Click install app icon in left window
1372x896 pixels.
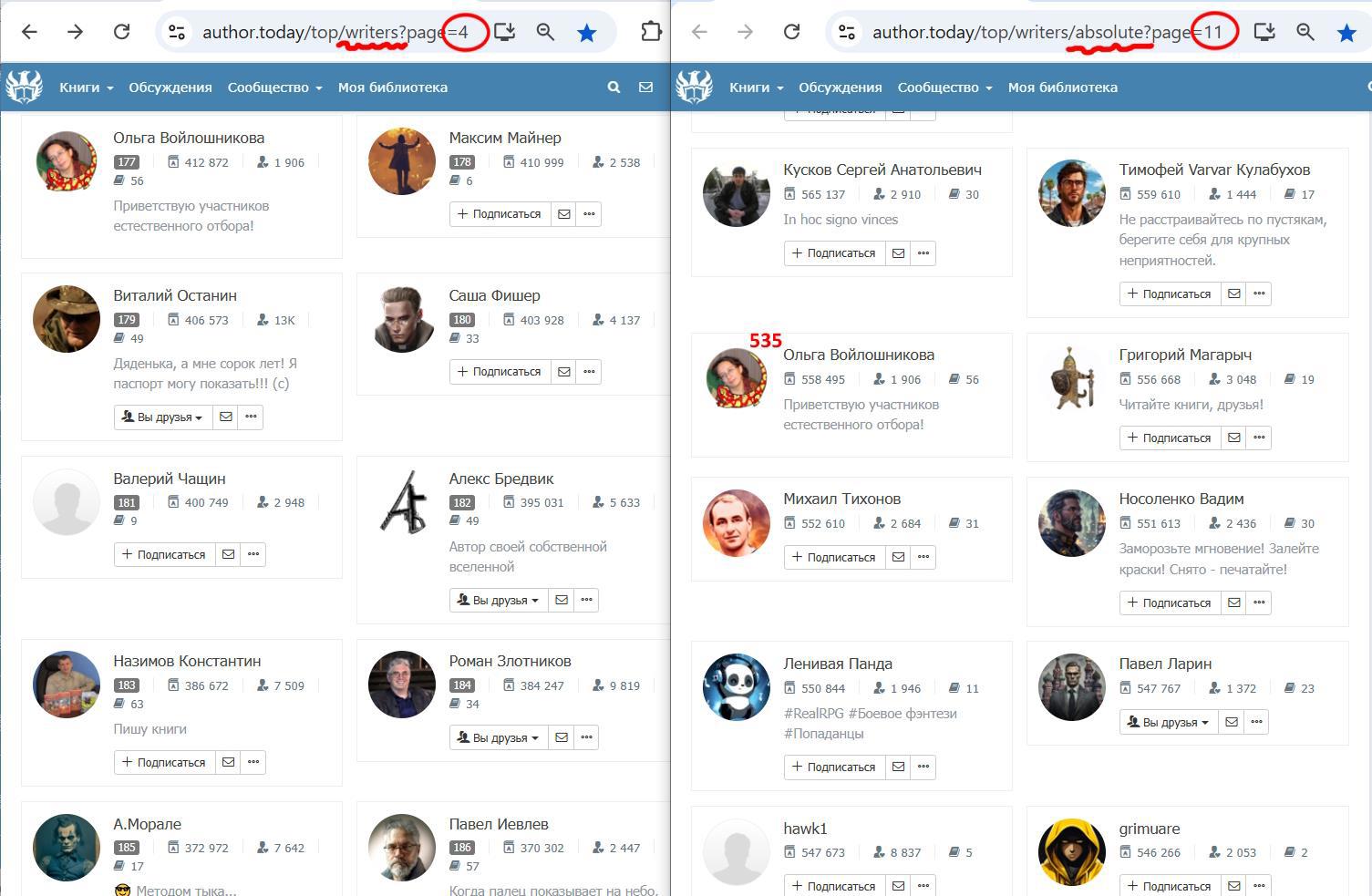pos(505,32)
